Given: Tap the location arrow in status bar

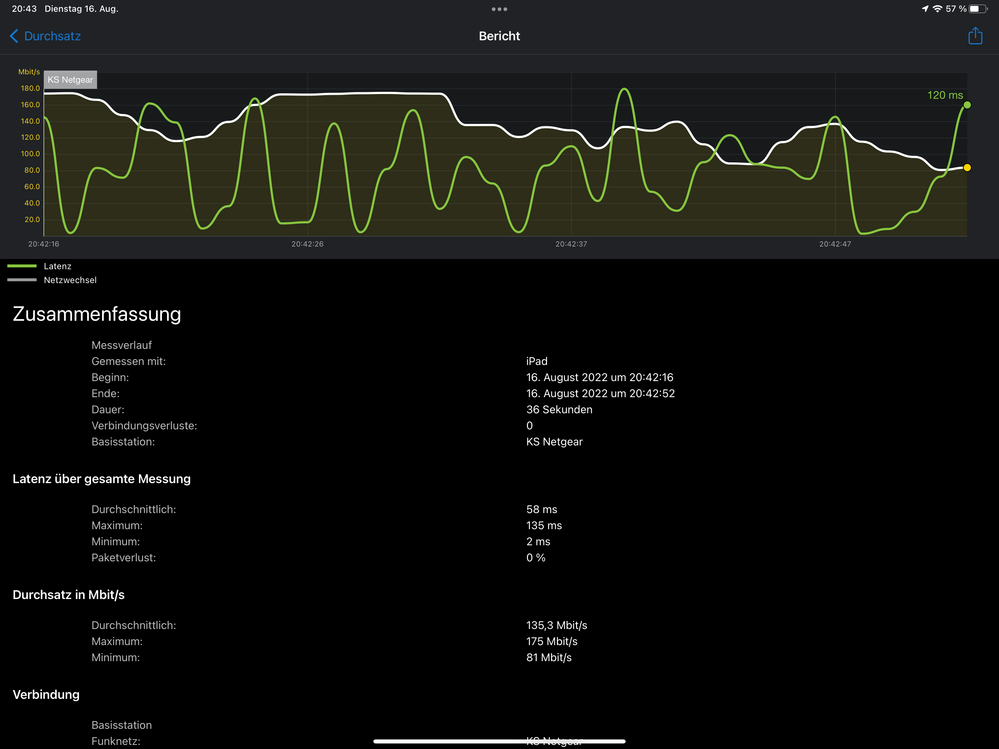Looking at the screenshot, I should click(x=923, y=9).
